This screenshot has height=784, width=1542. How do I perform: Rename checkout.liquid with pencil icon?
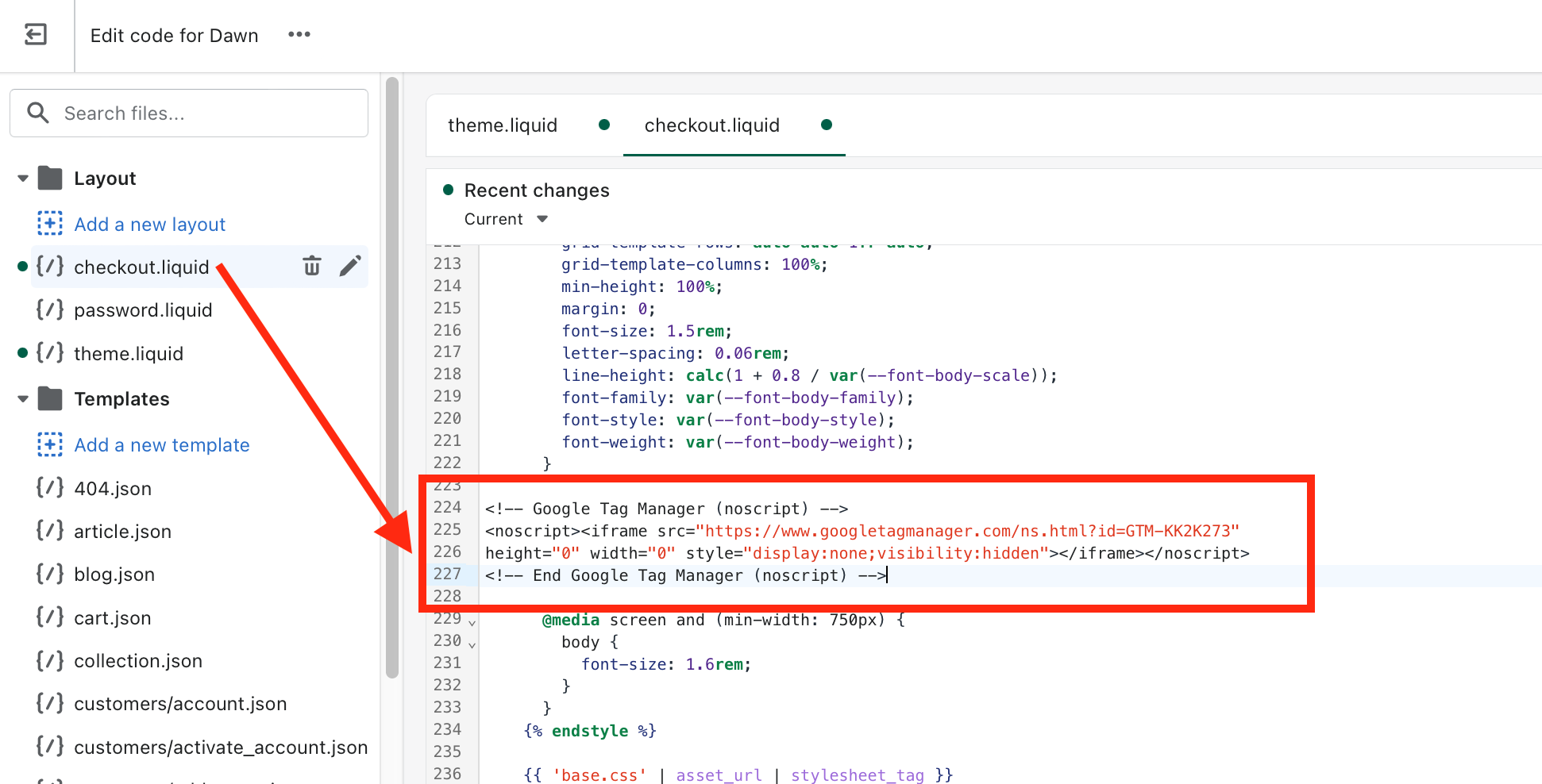click(x=350, y=266)
